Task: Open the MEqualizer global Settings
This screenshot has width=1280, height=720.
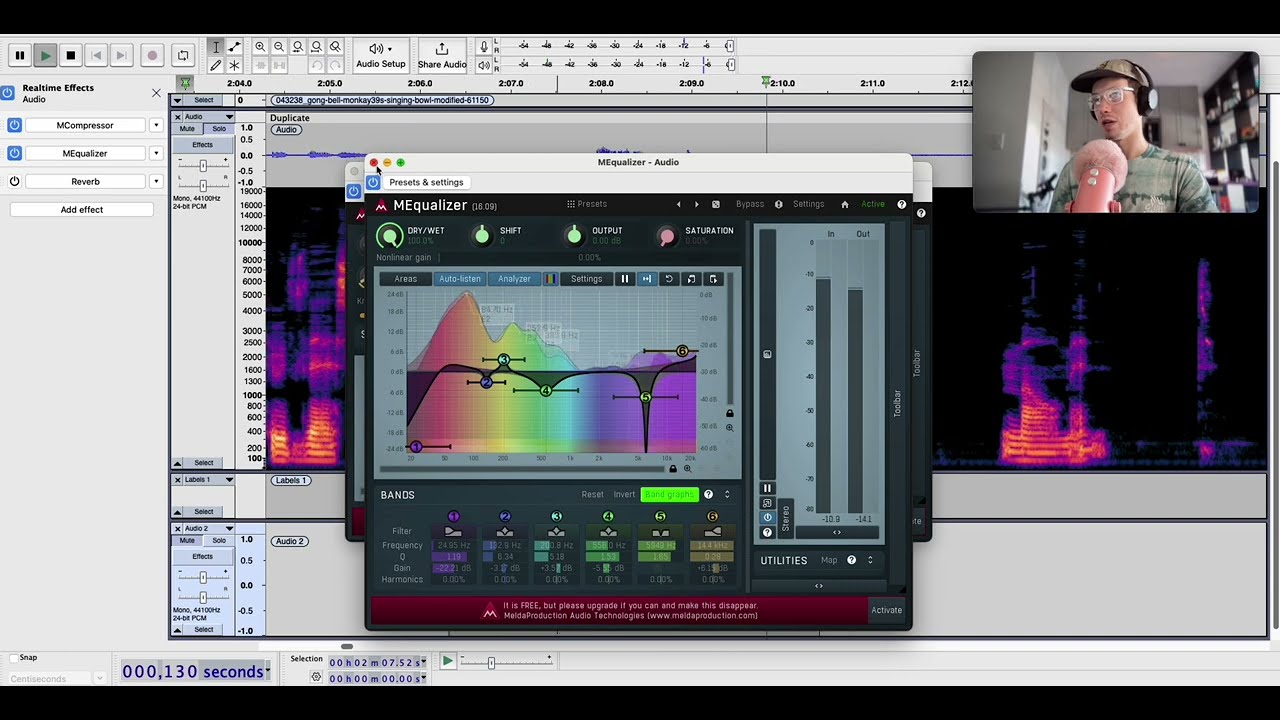Action: [x=808, y=204]
